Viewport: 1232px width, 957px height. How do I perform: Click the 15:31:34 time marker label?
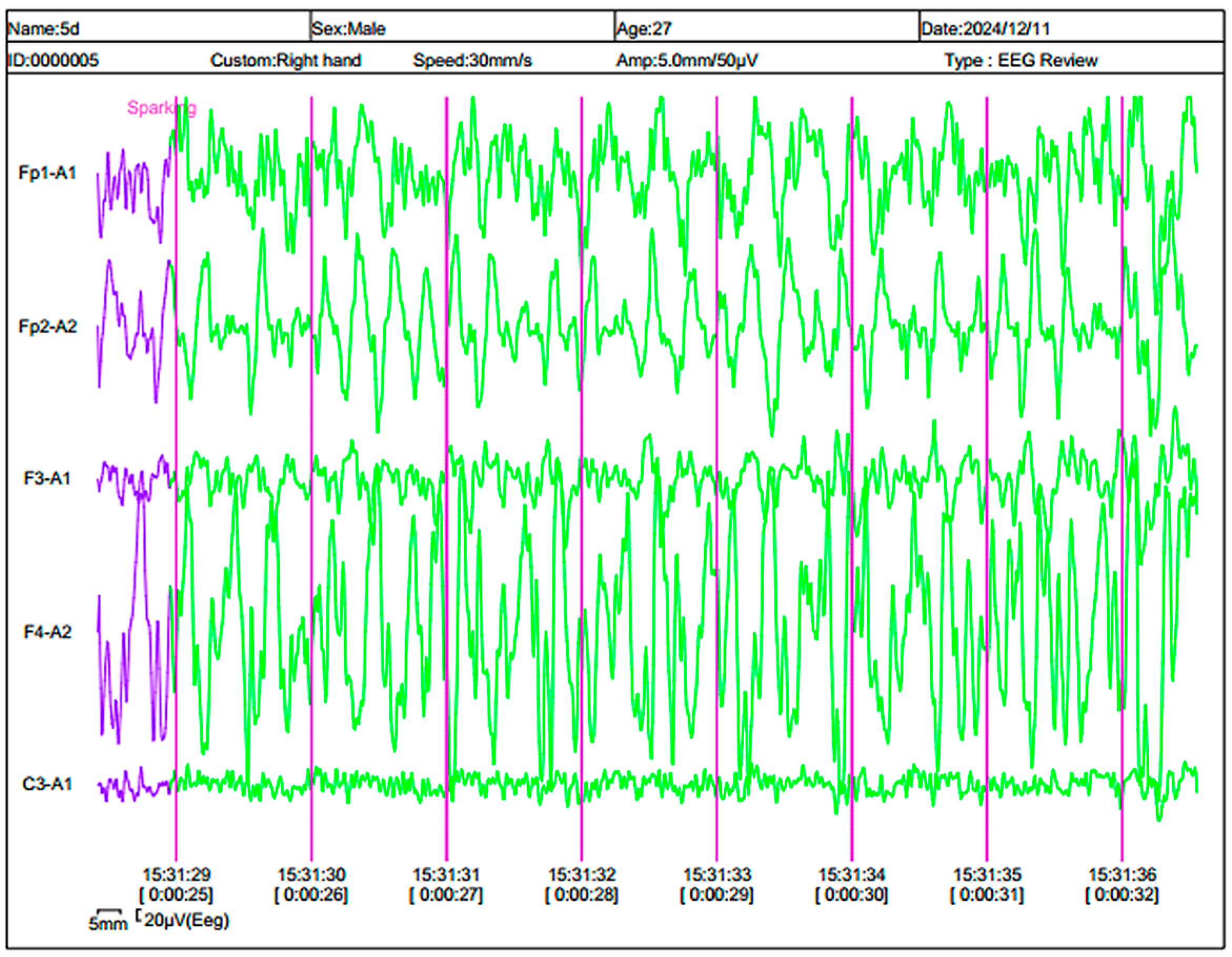pyautogui.click(x=852, y=875)
